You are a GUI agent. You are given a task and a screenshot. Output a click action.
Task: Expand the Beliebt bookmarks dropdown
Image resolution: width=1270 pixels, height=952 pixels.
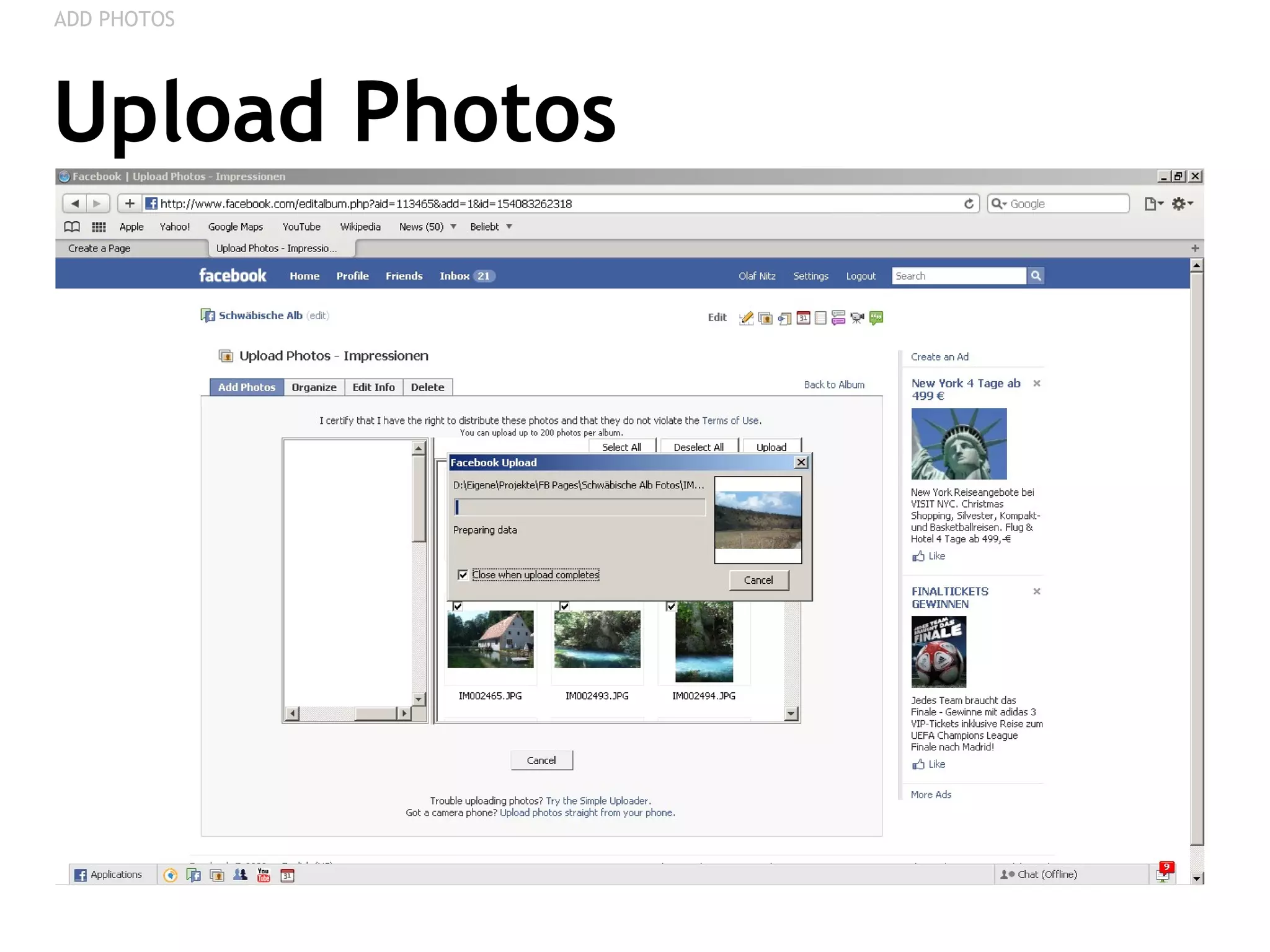point(509,227)
